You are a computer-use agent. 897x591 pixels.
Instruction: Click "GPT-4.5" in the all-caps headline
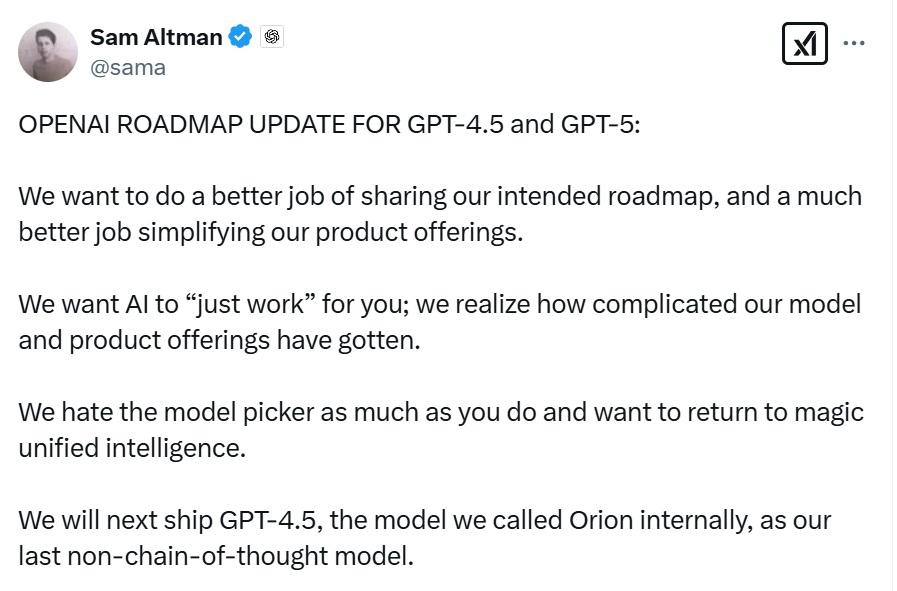coord(455,124)
